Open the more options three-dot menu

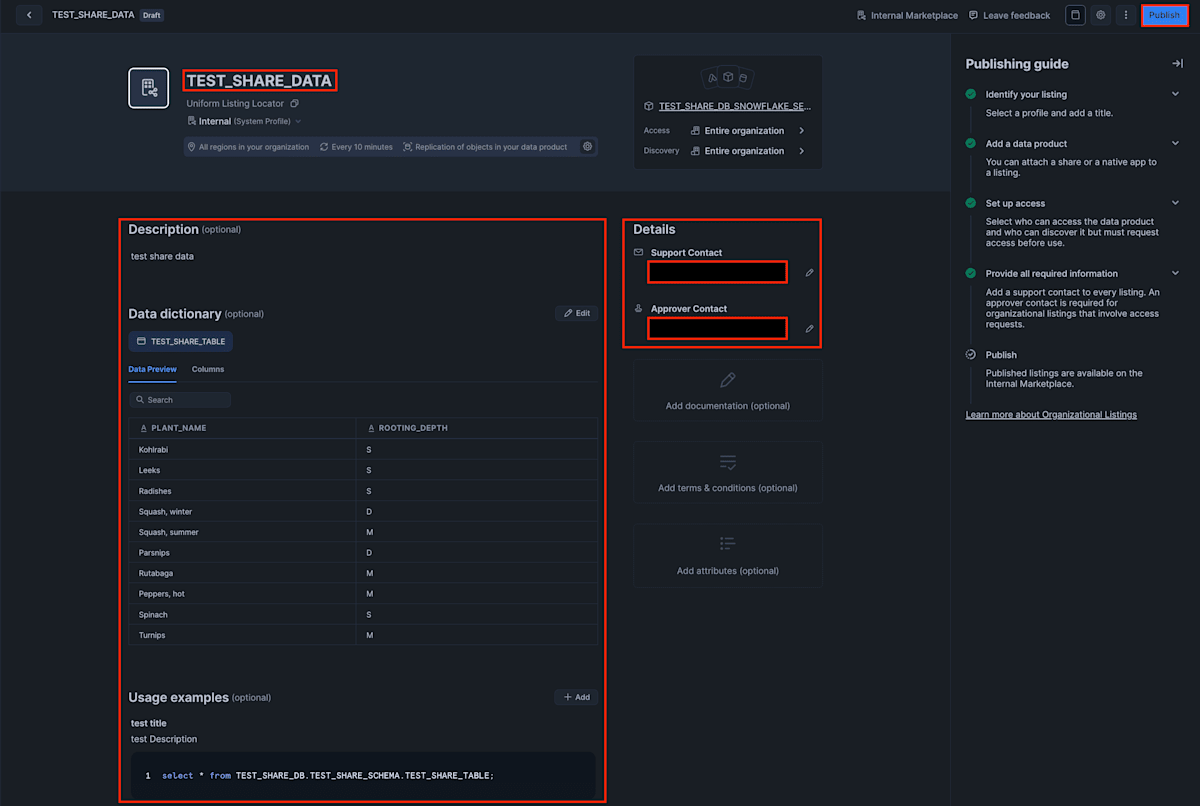(1126, 15)
